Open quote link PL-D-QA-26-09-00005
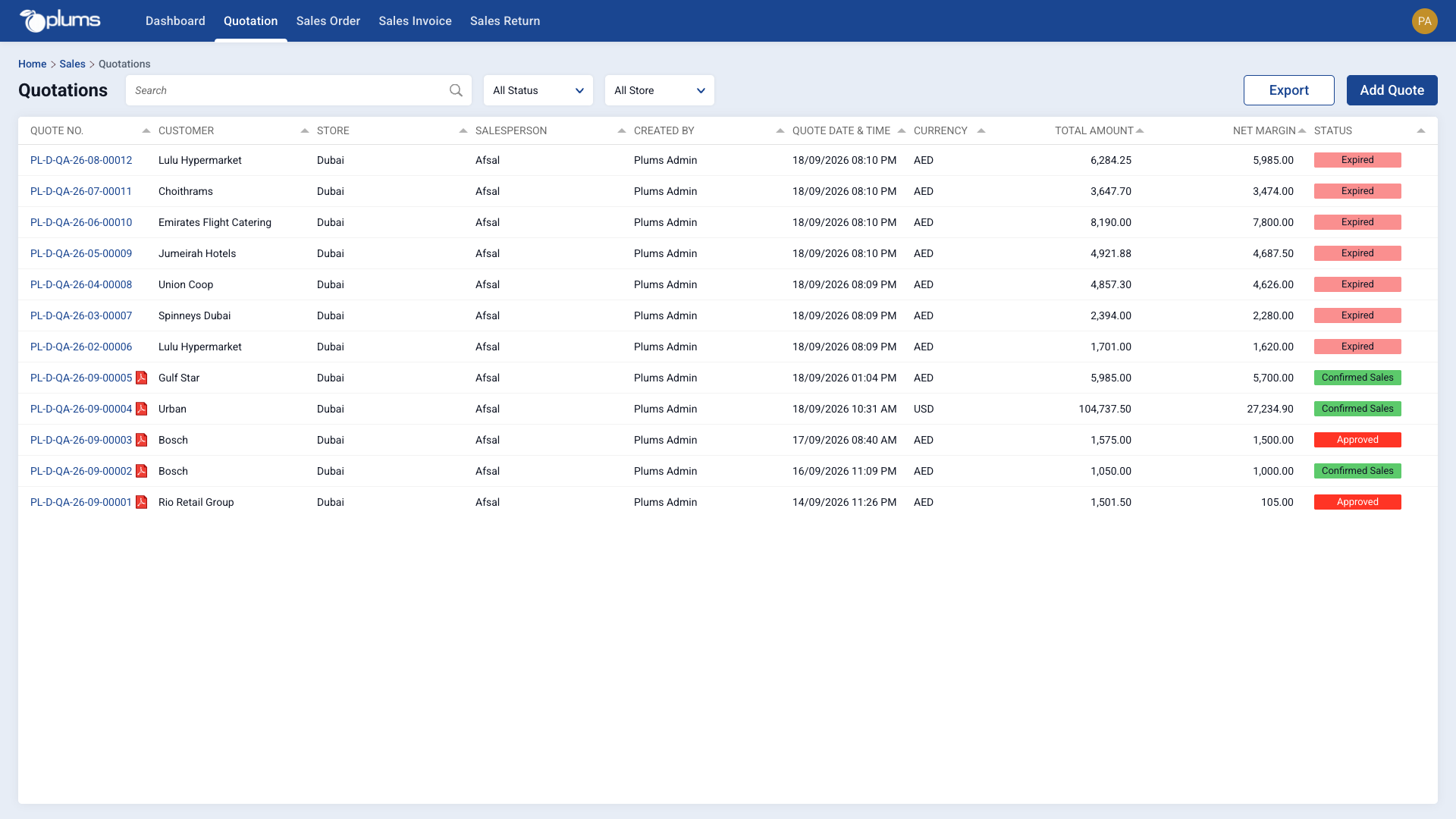The image size is (1456, 819). [81, 378]
